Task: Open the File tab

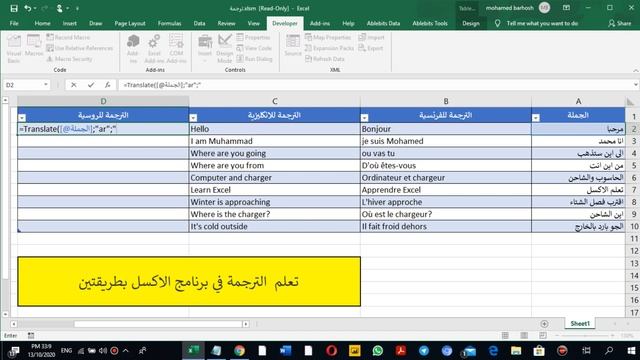Action: click(x=14, y=23)
